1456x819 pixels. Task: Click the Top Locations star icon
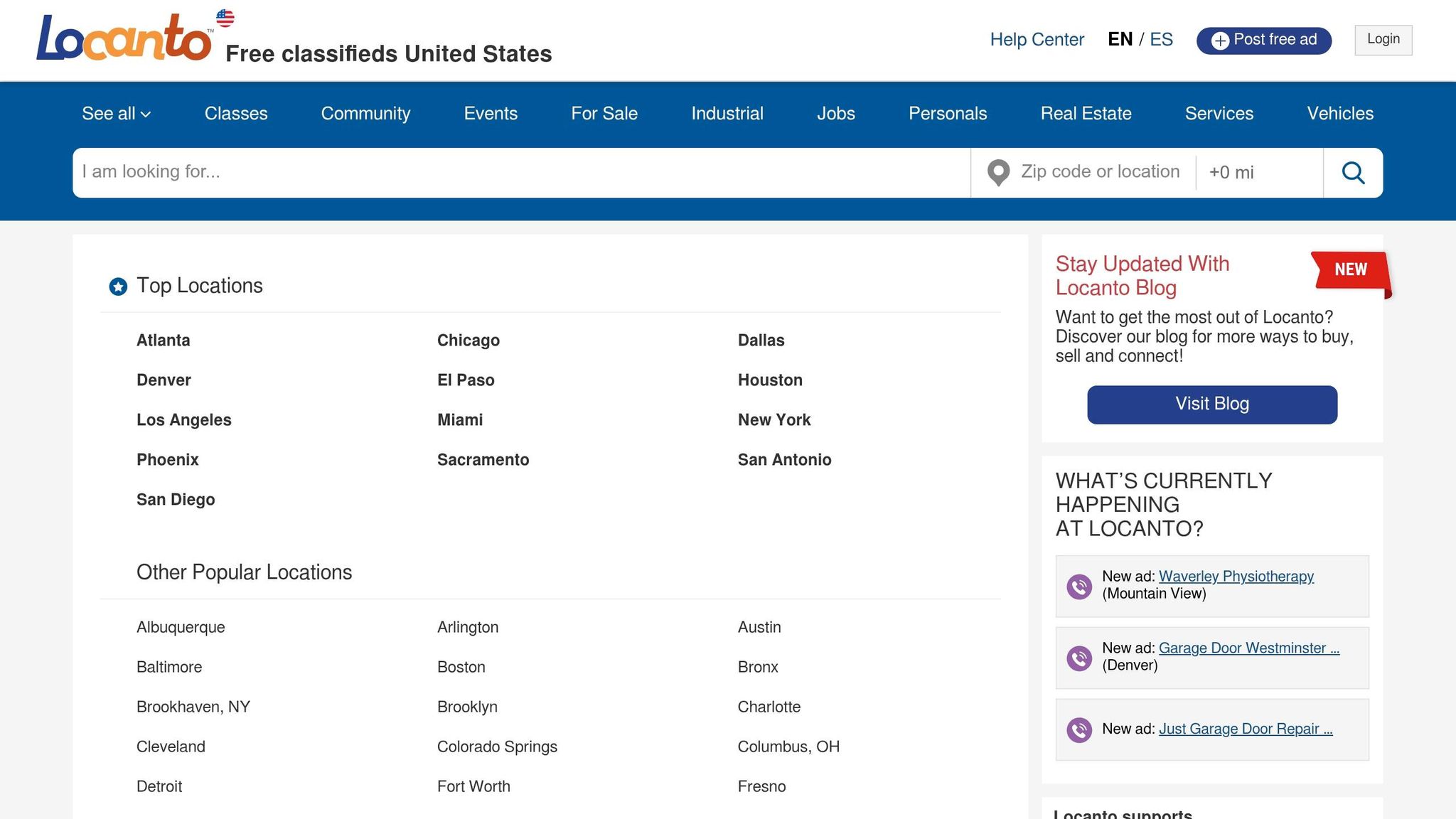tap(118, 287)
